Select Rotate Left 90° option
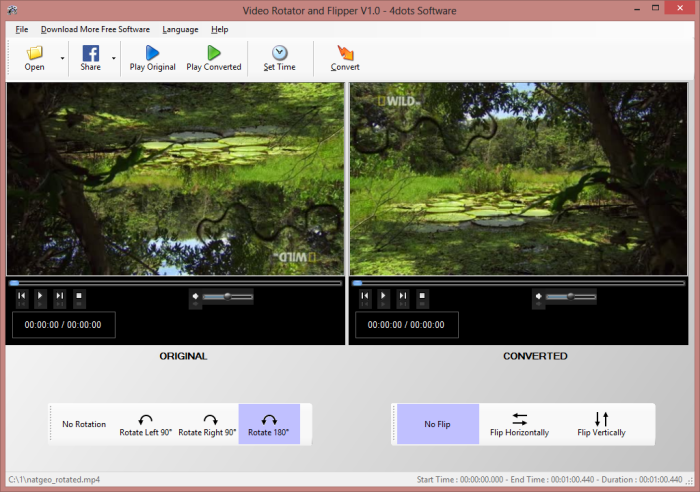The width and height of the screenshot is (700, 492). (145, 424)
